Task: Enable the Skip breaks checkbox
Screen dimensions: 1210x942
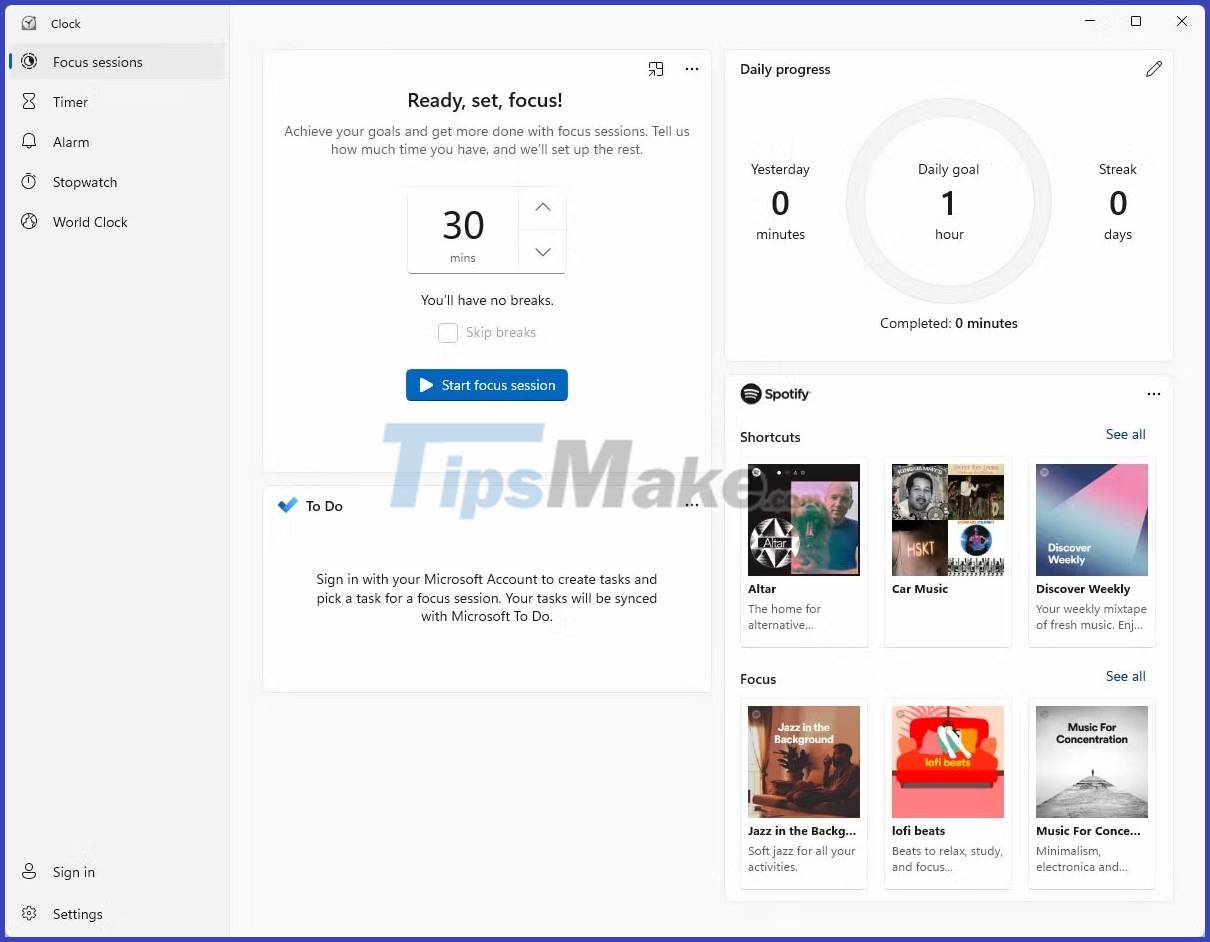Action: (447, 332)
